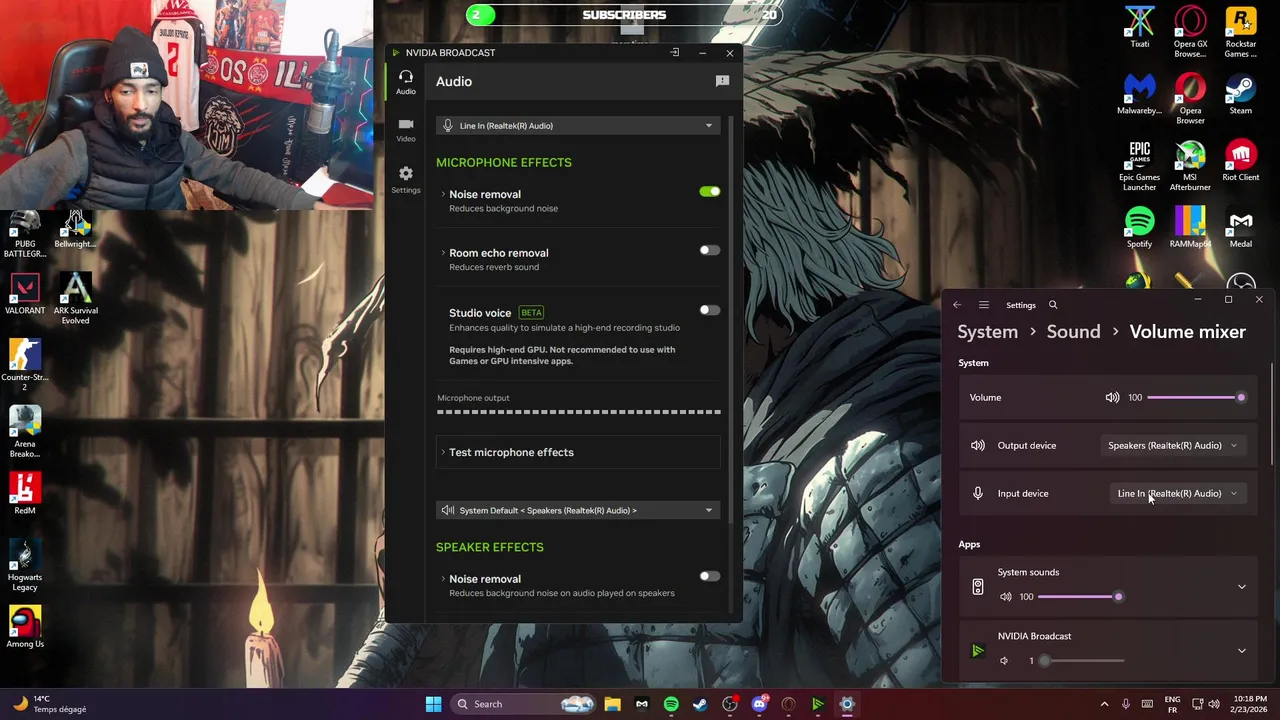The image size is (1280, 720).
Task: Click the taskbar Search box
Action: coord(524,704)
